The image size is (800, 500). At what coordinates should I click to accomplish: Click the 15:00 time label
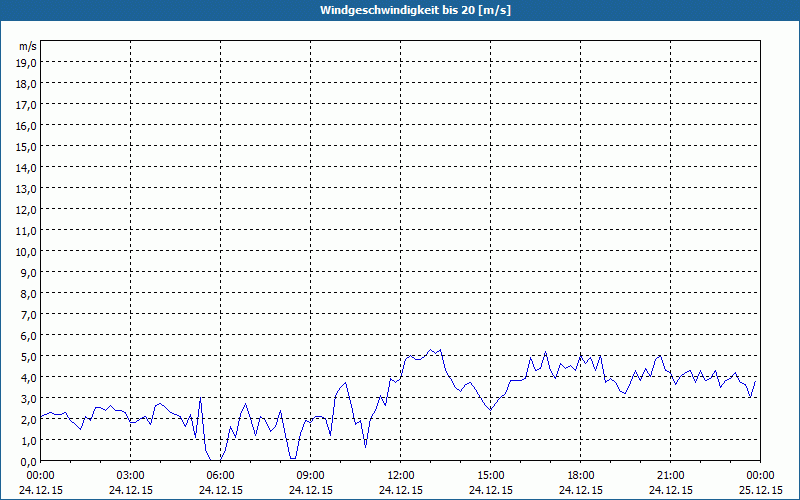click(x=491, y=476)
